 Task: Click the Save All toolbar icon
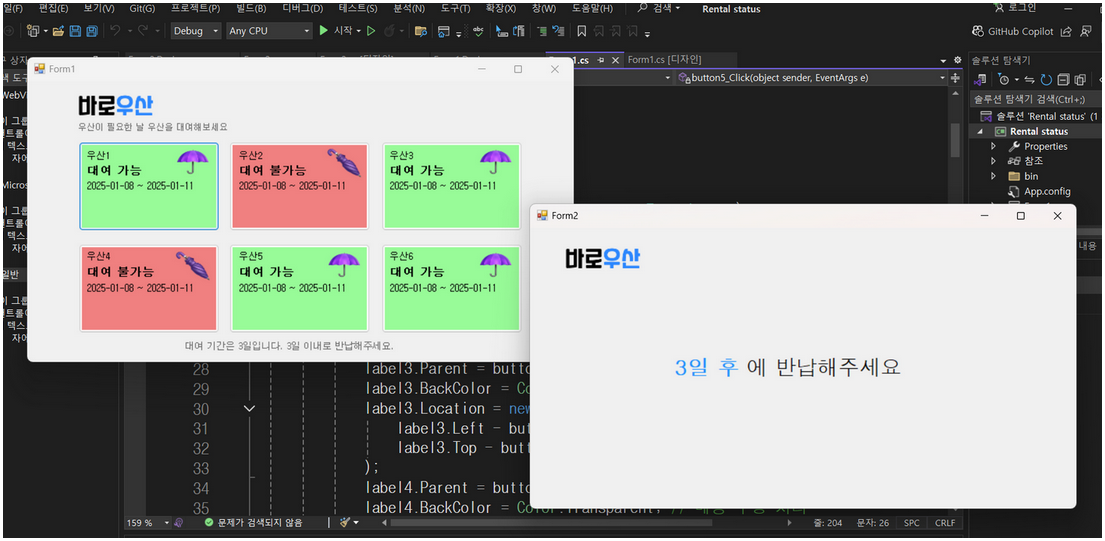[x=93, y=31]
